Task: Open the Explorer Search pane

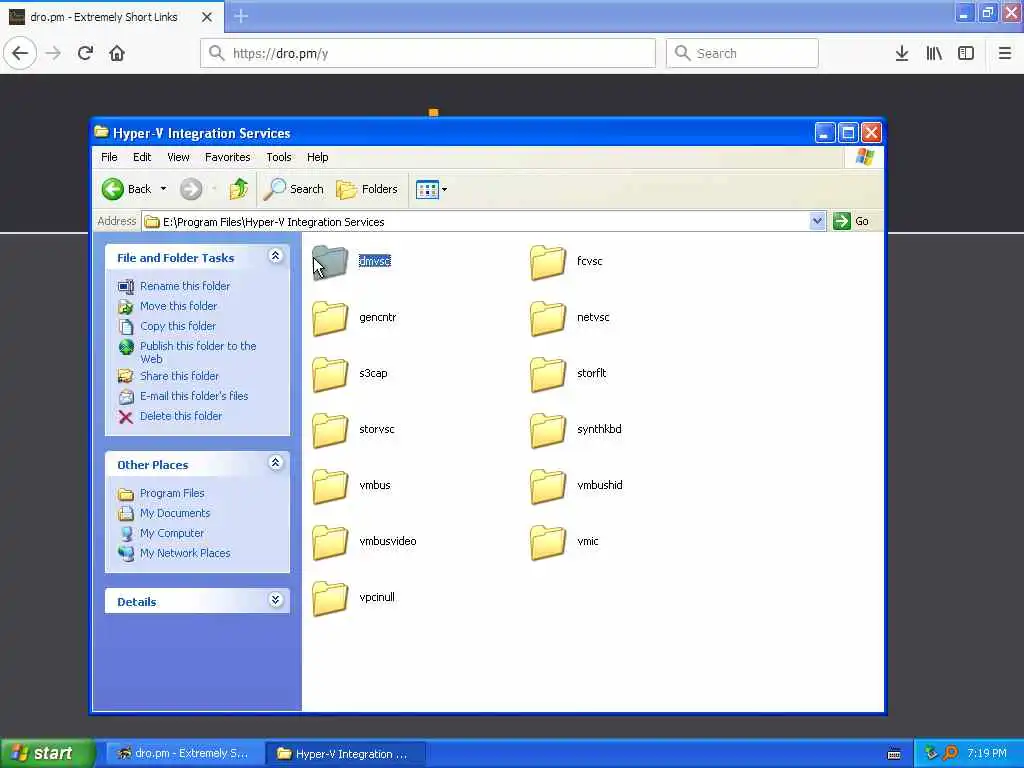Action: pos(294,189)
